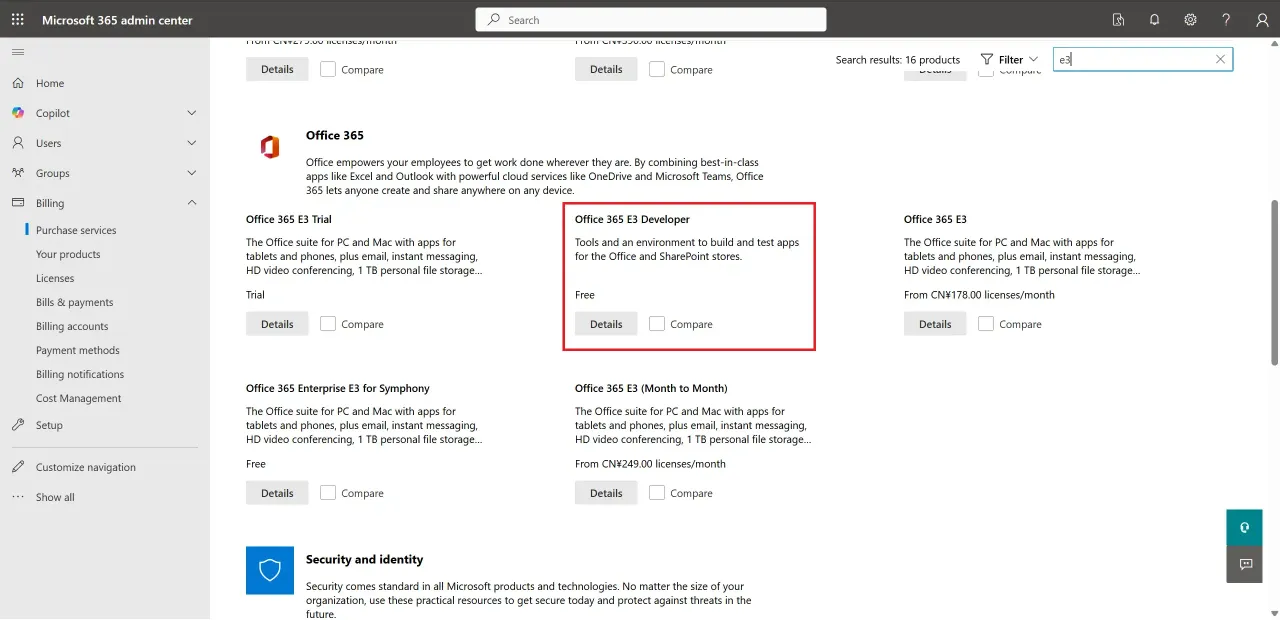This screenshot has height=620, width=1280.
Task: Click the Security and identity shield icon
Action: pyautogui.click(x=270, y=570)
